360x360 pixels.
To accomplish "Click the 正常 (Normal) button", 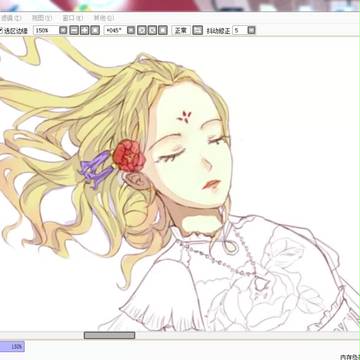I will tap(181, 30).
